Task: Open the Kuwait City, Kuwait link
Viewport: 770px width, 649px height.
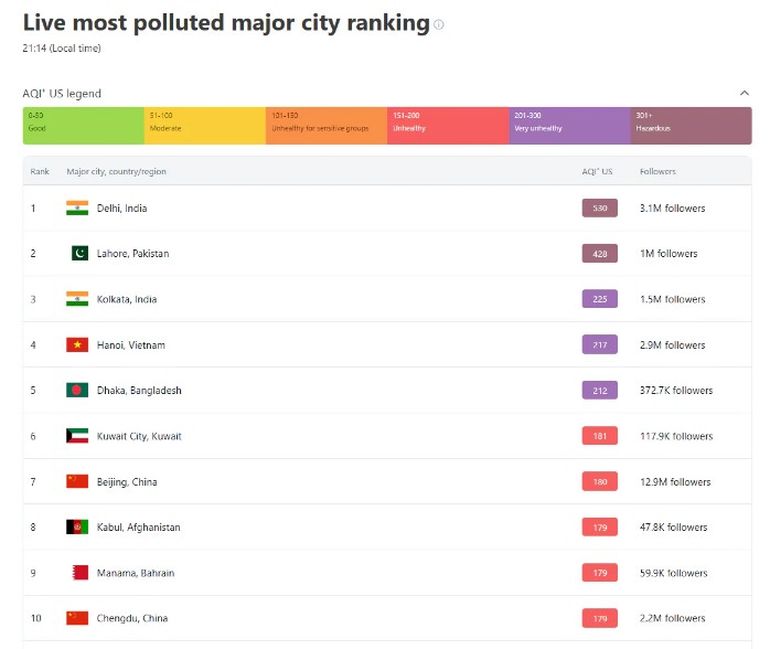Action: pyautogui.click(x=139, y=436)
